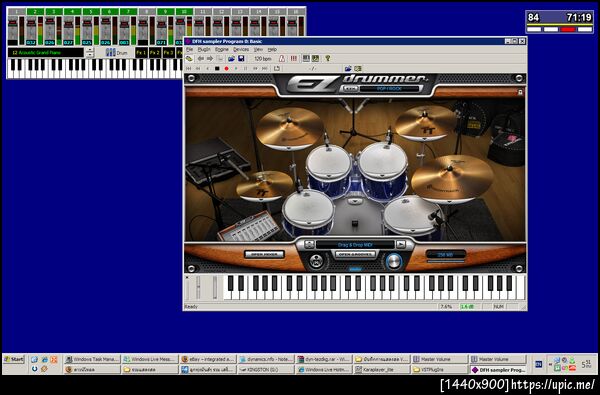Screen dimensions: 600x395
Task: Toggle mixer channel 1 button
Action: 16,12
